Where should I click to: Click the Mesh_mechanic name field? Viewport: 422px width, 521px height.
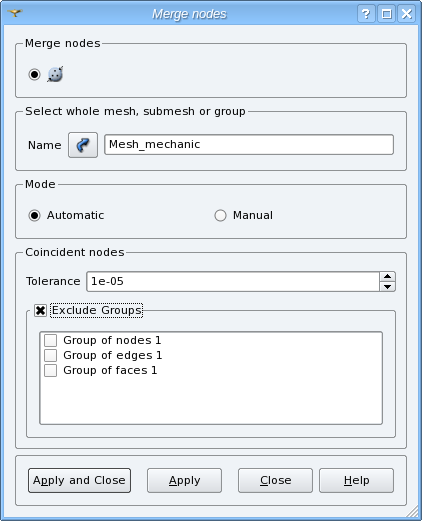point(249,144)
